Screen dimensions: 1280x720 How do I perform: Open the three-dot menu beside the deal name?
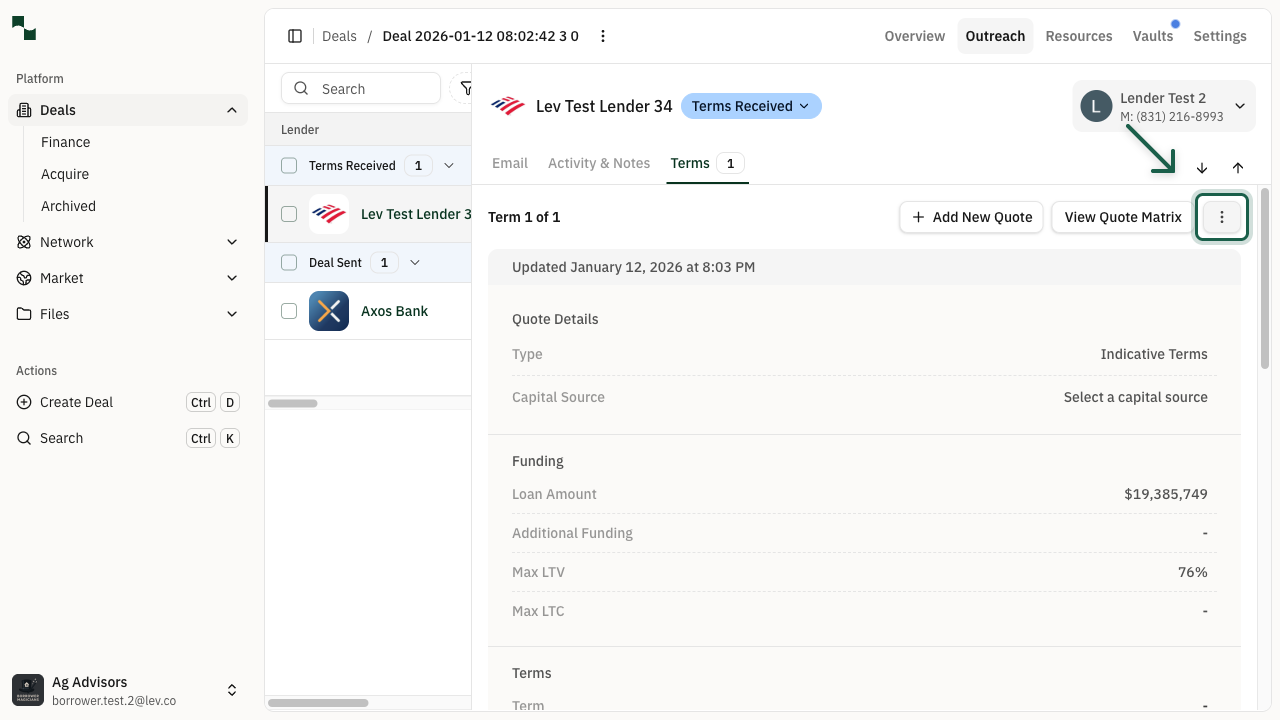[603, 36]
